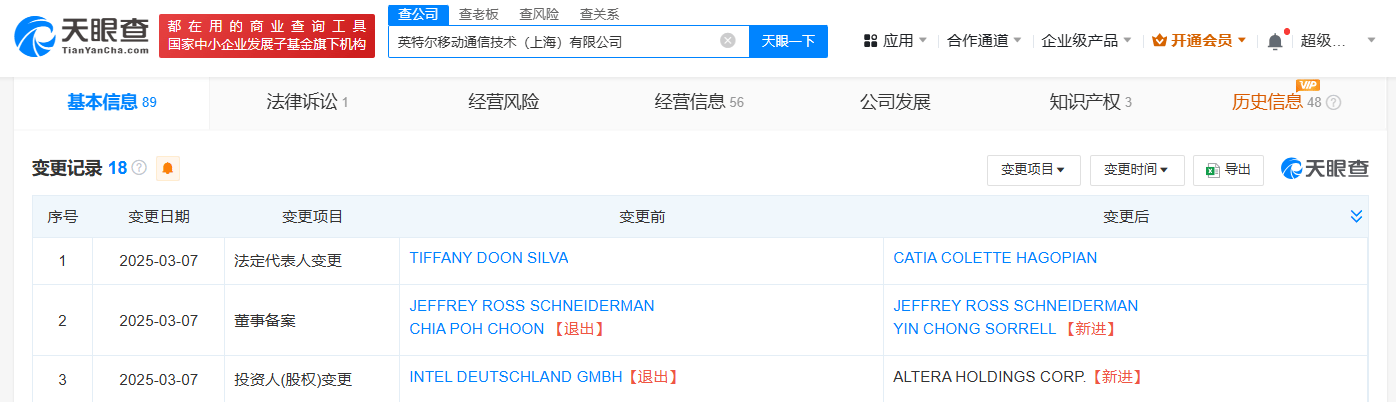The width and height of the screenshot is (1396, 402).
Task: Open CATIA COLETTE HAGOPIAN link
Action: pyautogui.click(x=995, y=258)
